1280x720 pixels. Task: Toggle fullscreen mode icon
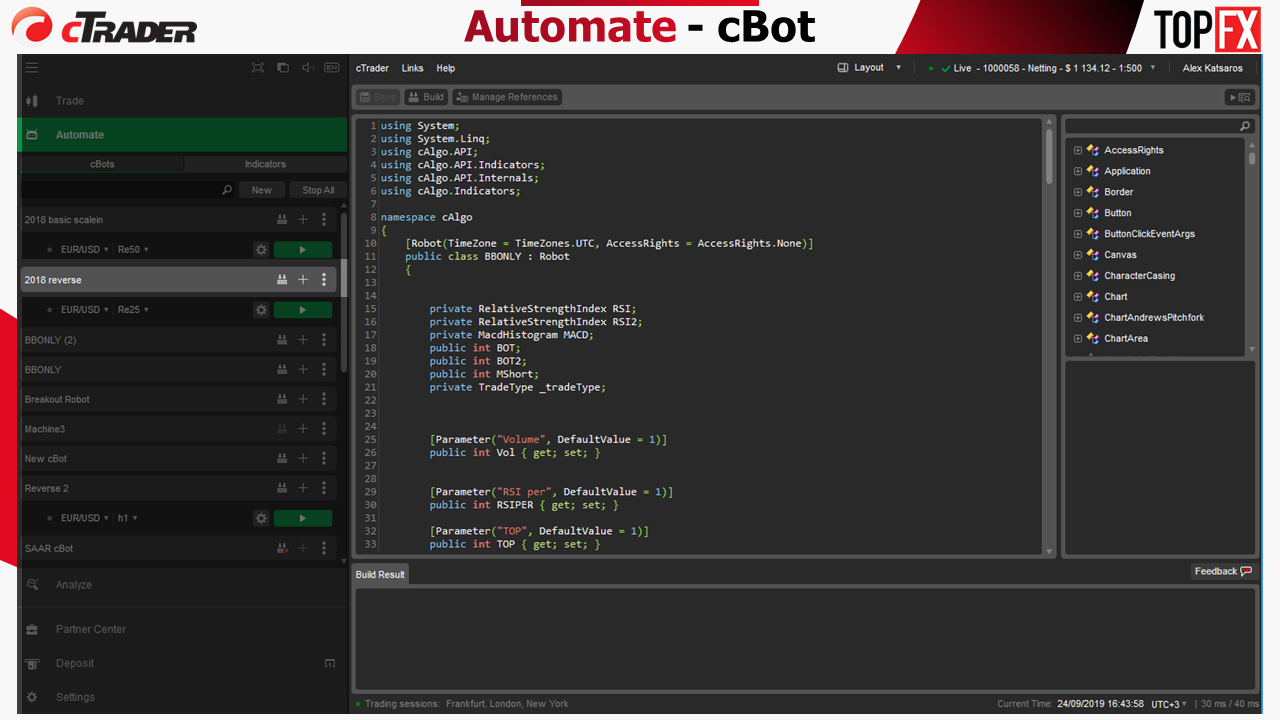[x=258, y=68]
